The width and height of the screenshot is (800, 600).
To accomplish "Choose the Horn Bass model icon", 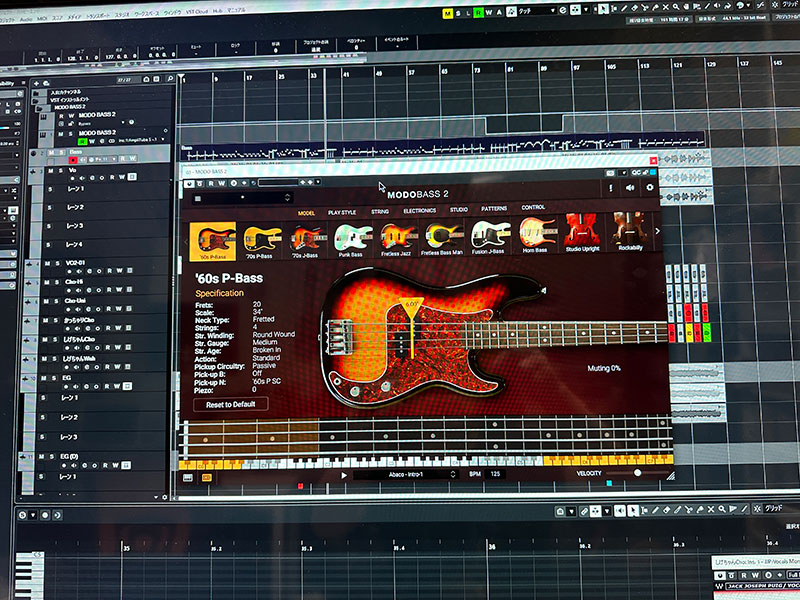I will click(x=536, y=236).
